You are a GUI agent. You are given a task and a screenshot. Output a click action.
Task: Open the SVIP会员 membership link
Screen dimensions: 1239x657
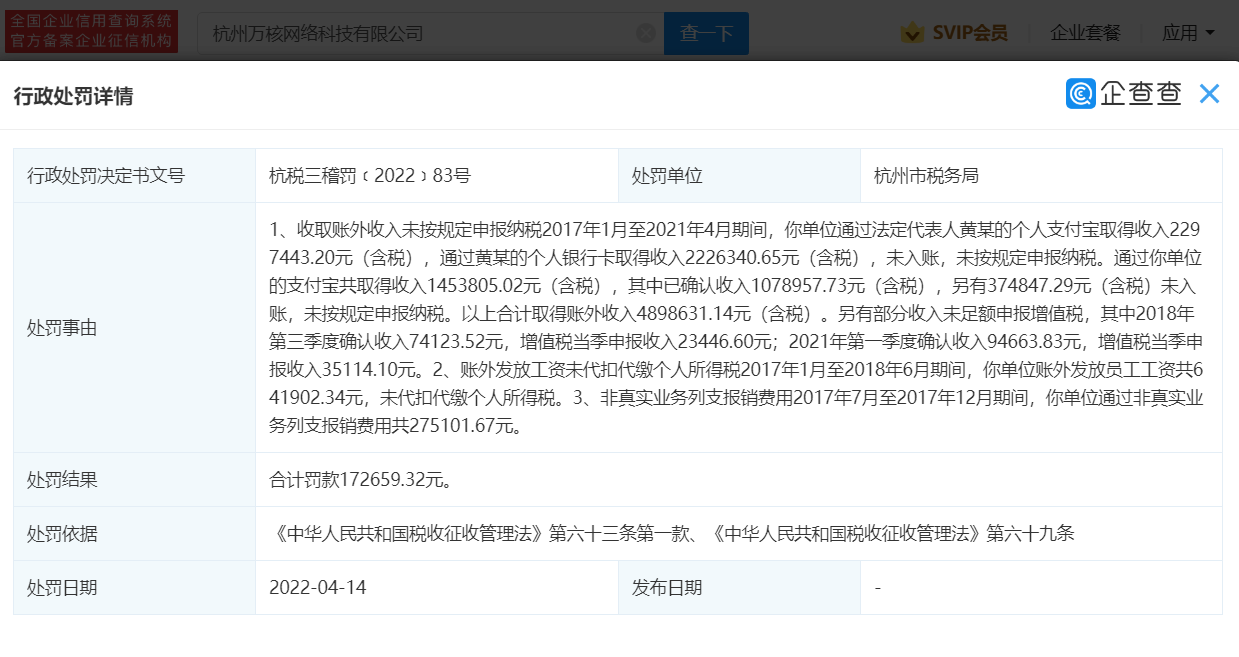969,33
